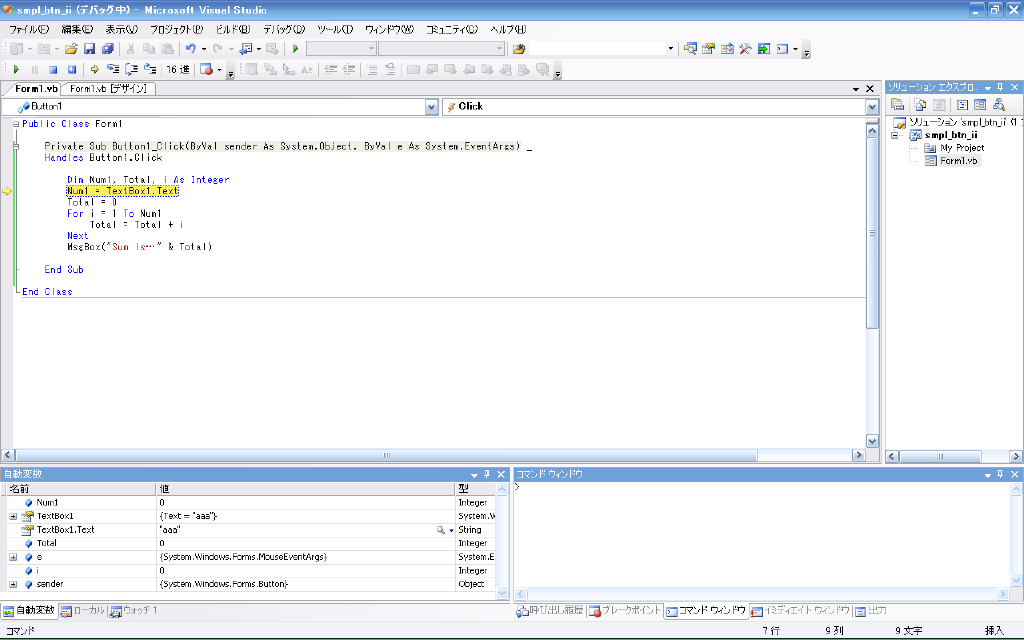Viewport: 1024px width, 640px height.
Task: Open the Find in Files folder icon
Action: pyautogui.click(x=519, y=49)
